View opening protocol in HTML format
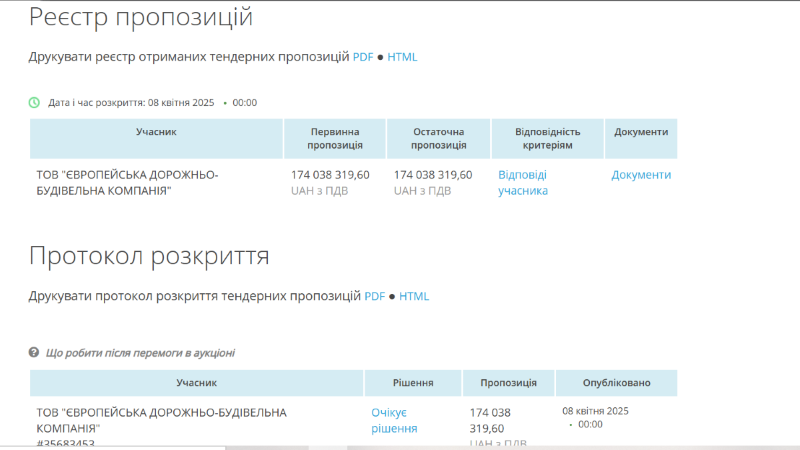 pyautogui.click(x=414, y=296)
